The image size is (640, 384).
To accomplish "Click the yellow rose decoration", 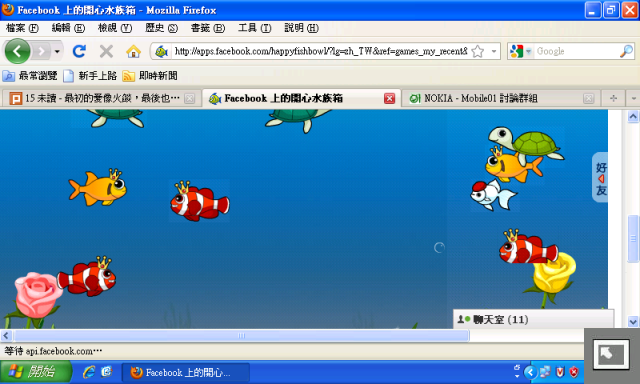I will tap(554, 272).
